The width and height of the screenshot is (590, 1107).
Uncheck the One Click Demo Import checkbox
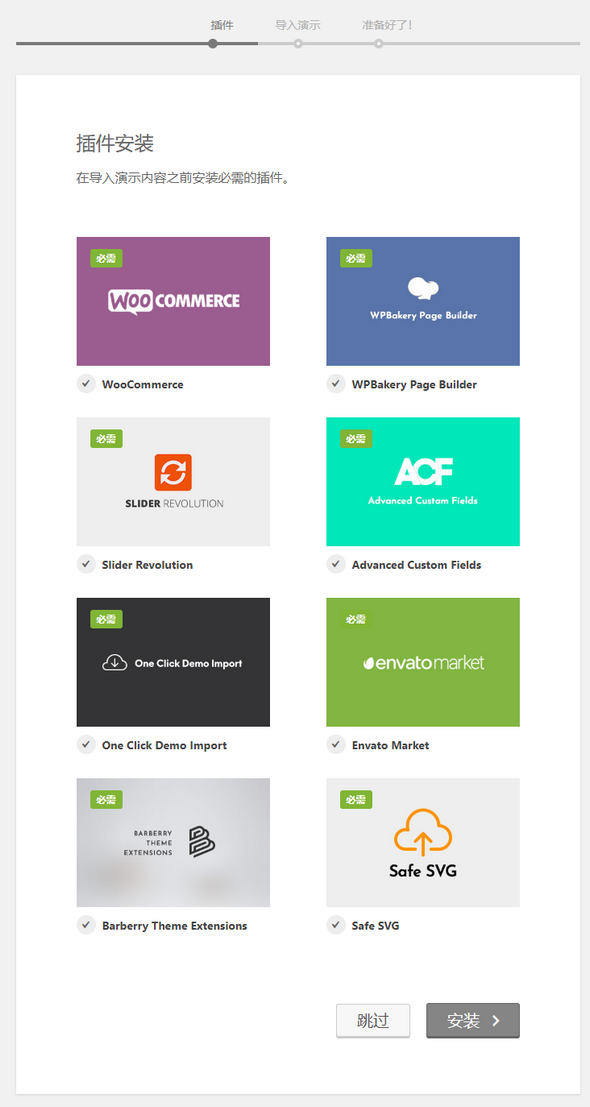pyautogui.click(x=86, y=744)
